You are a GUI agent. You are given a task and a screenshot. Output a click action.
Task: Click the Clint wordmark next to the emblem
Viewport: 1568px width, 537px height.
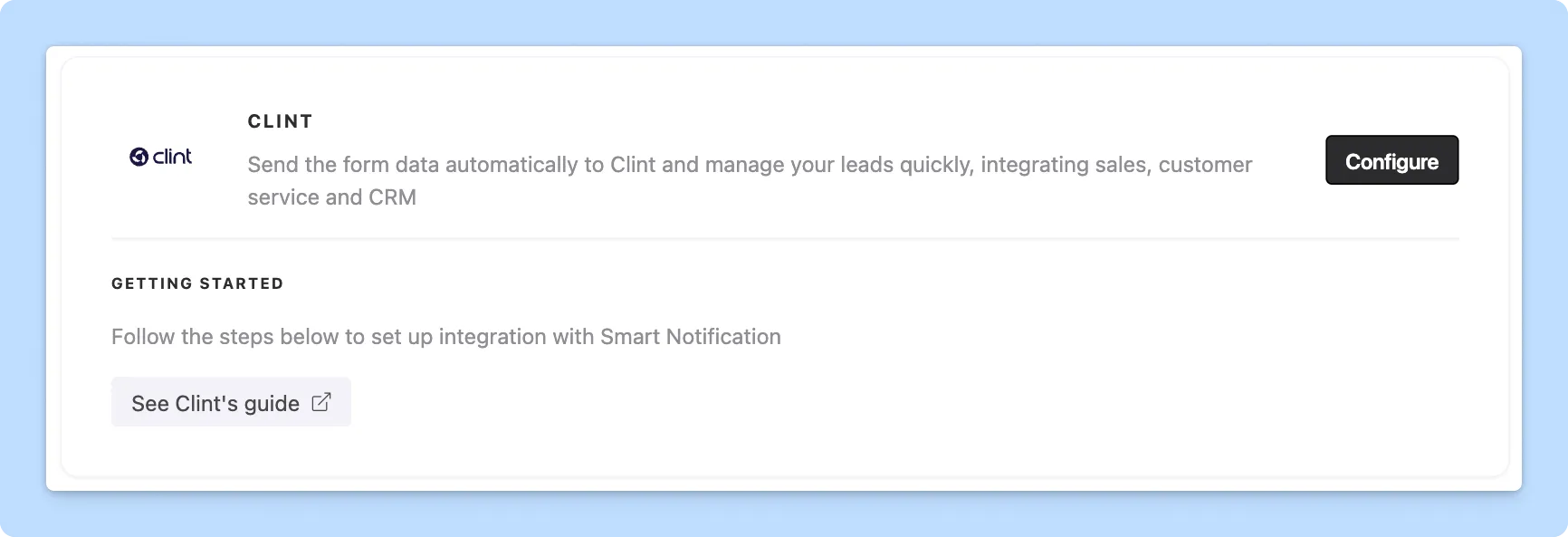(x=172, y=157)
